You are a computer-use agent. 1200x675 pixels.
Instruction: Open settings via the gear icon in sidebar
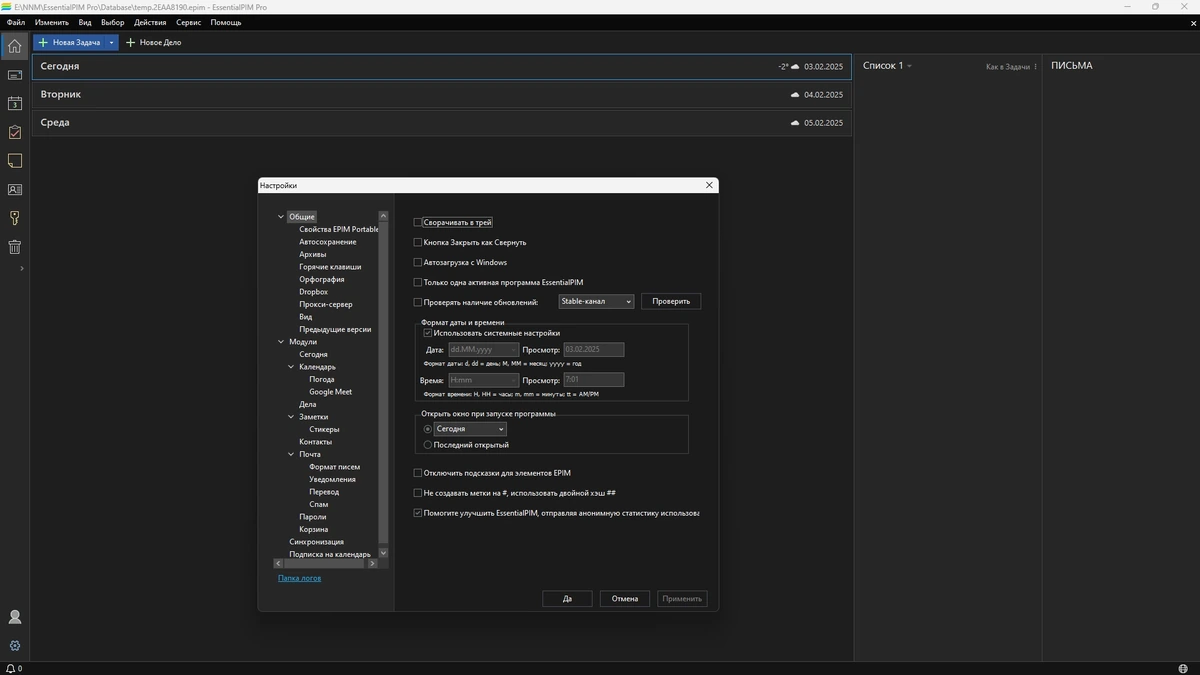coord(14,646)
